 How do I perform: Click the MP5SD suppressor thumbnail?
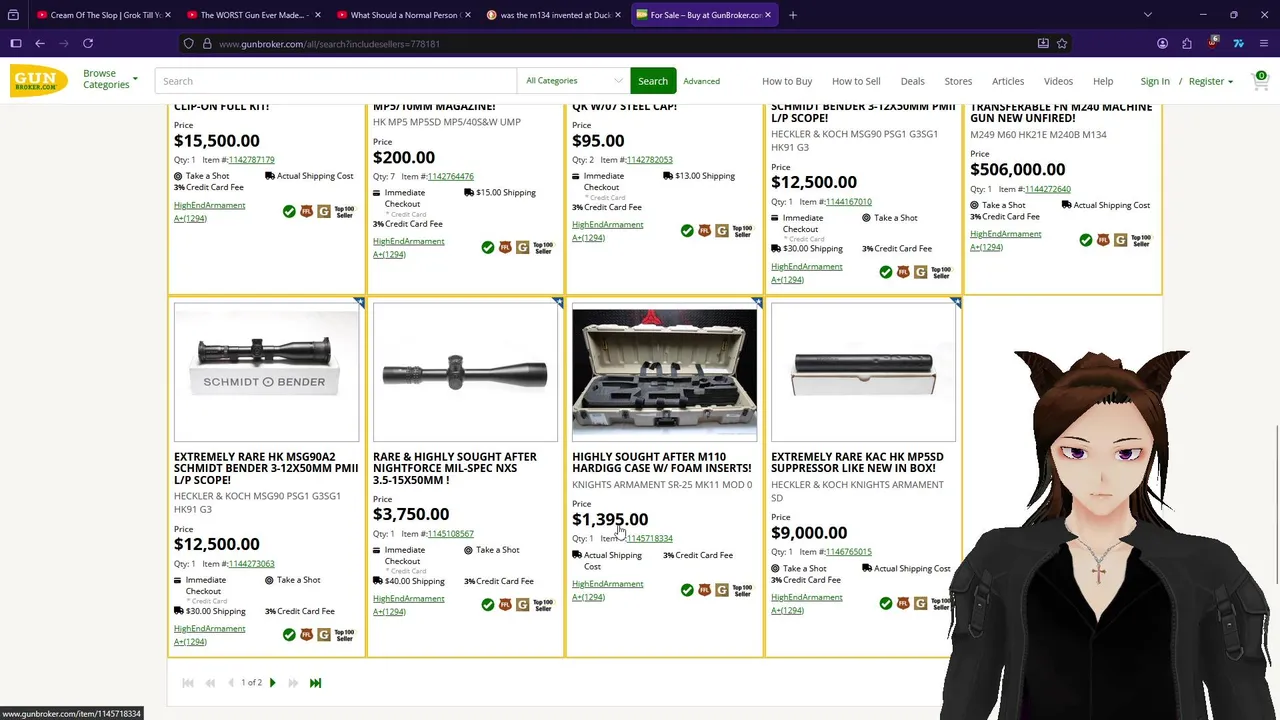[x=863, y=374]
